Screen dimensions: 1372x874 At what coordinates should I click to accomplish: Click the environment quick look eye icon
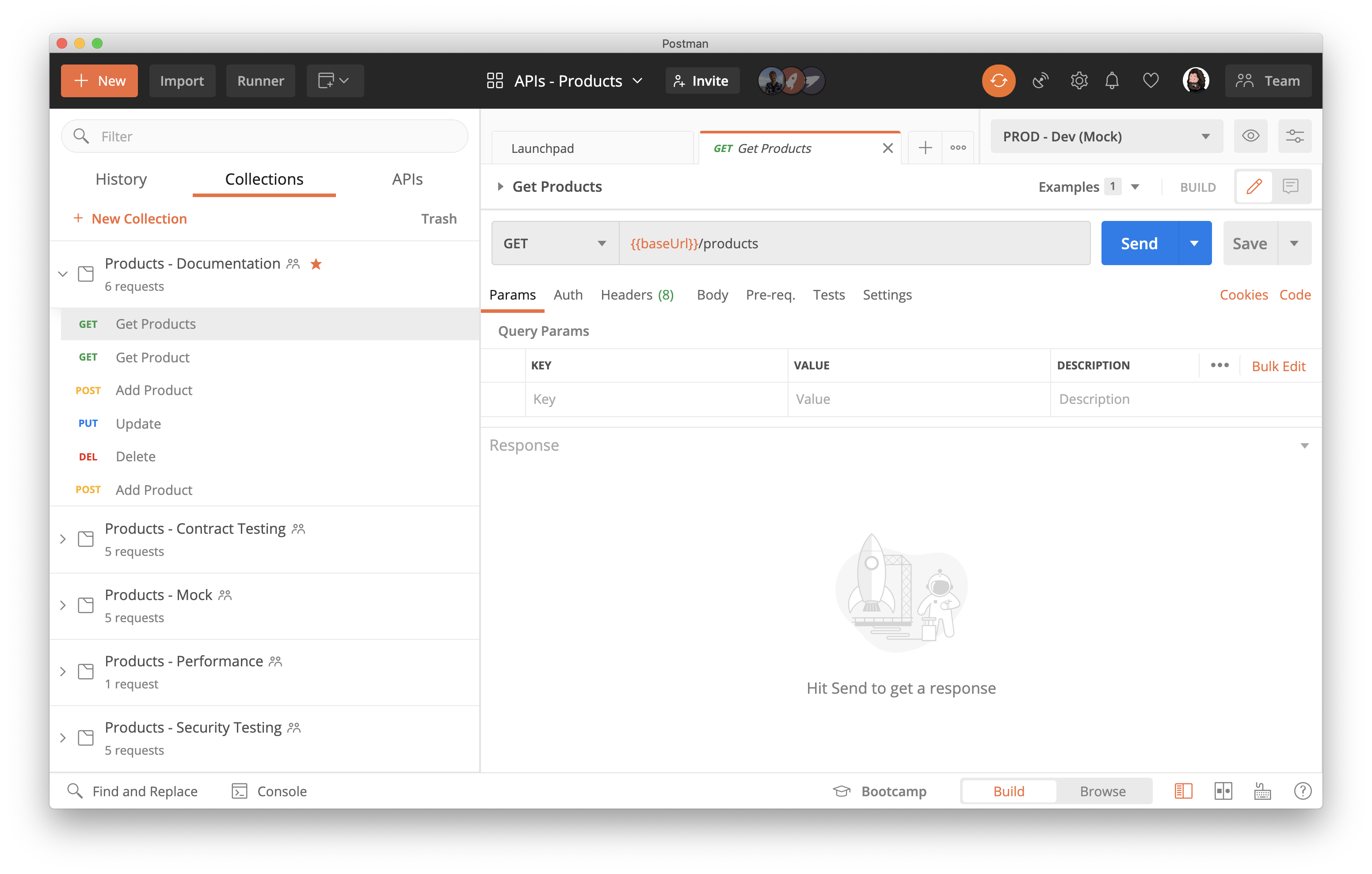click(x=1250, y=136)
